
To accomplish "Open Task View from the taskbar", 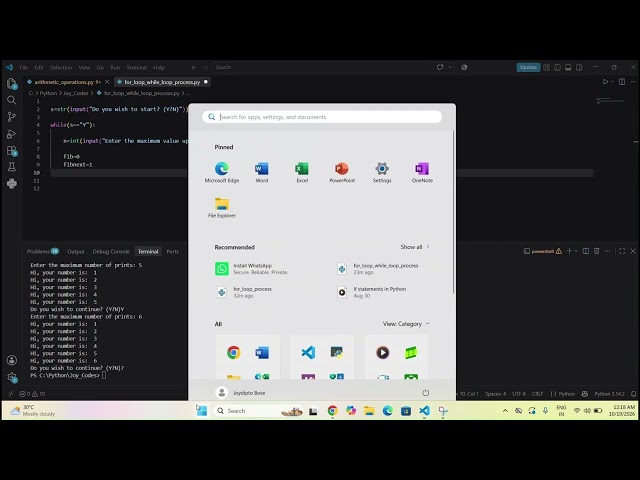I will coord(313,411).
